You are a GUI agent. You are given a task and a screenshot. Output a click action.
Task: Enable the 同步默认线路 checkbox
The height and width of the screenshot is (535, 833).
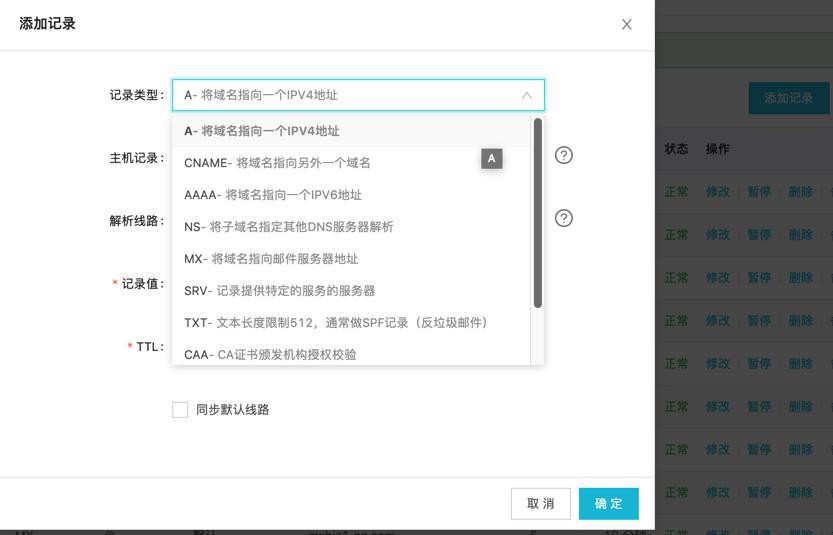180,410
